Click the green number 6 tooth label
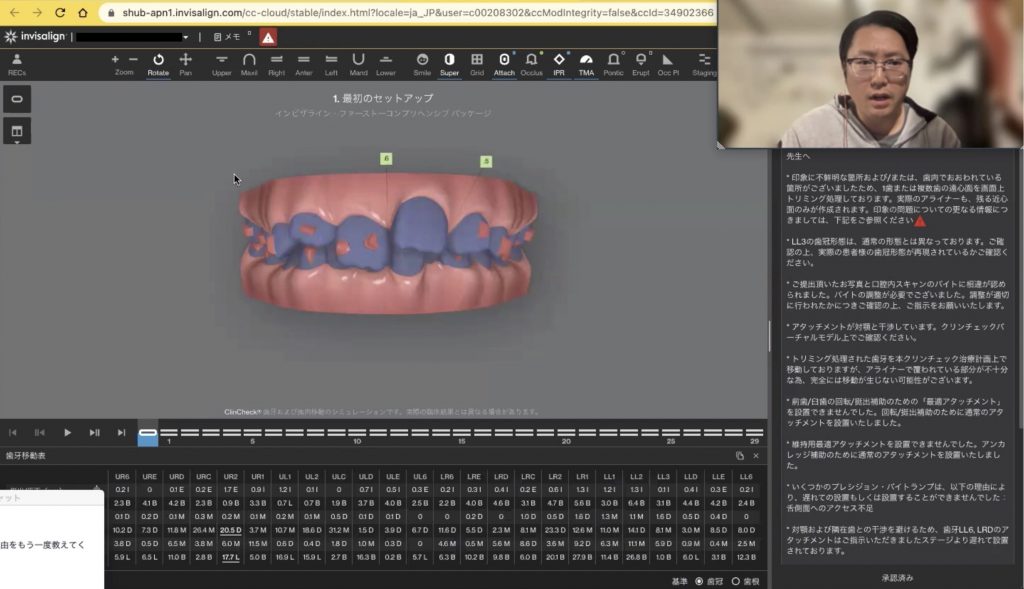Viewport: 1024px width, 589px height. [386, 159]
